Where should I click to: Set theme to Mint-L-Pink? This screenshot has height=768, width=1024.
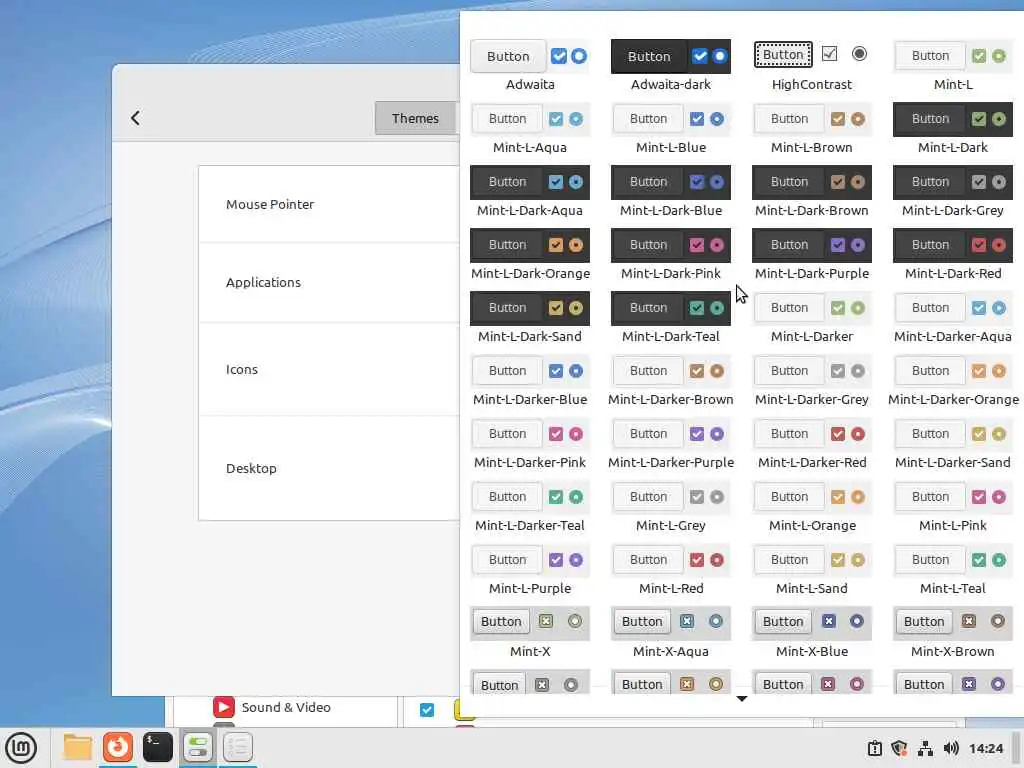953,507
